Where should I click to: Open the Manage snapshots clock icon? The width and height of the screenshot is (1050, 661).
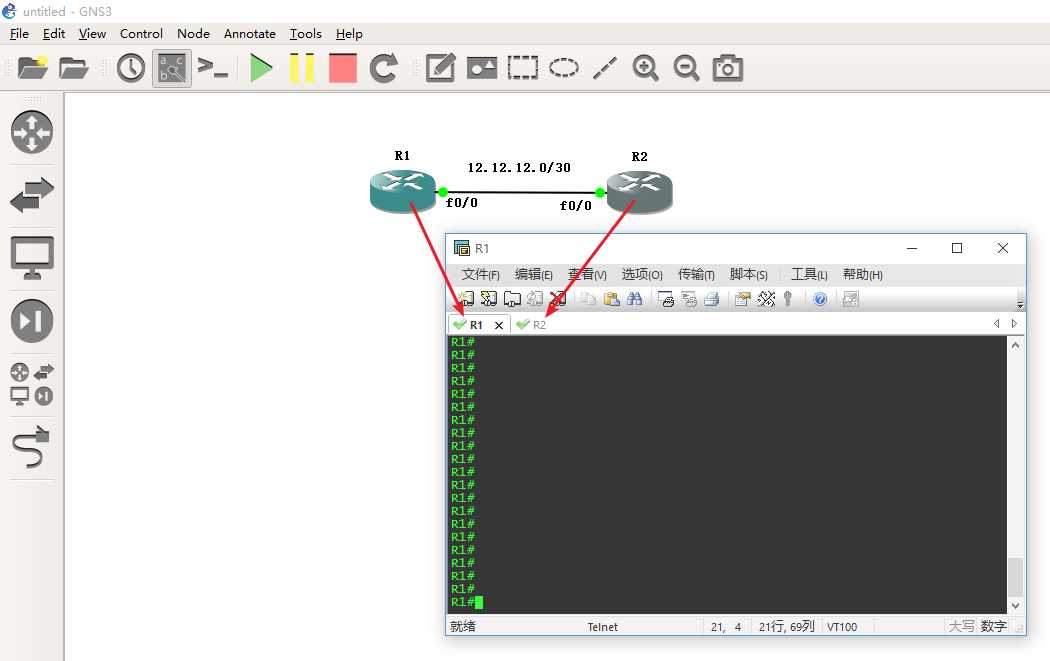tap(131, 68)
